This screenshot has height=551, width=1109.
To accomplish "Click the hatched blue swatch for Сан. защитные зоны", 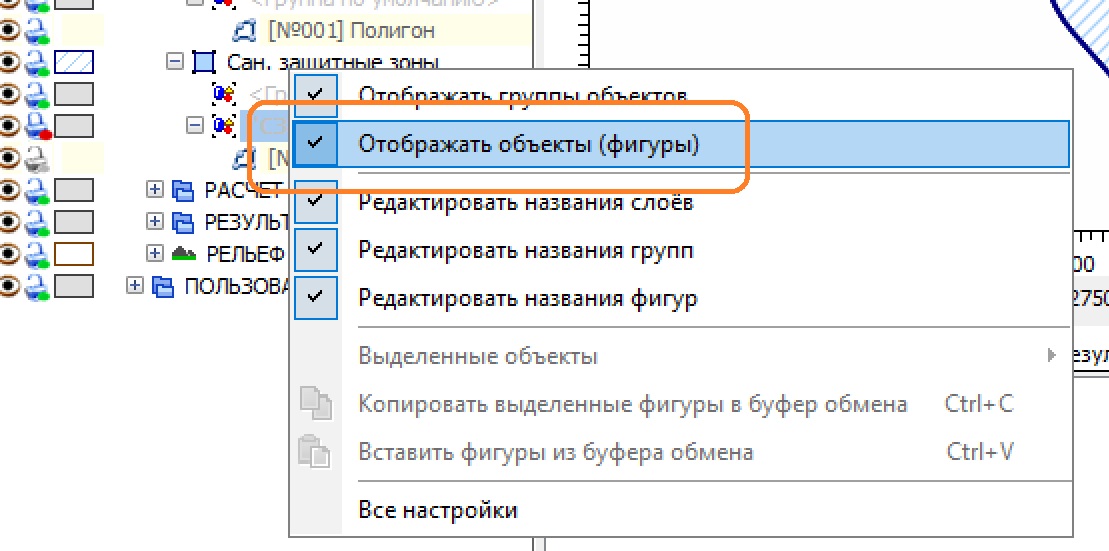I will (73, 63).
